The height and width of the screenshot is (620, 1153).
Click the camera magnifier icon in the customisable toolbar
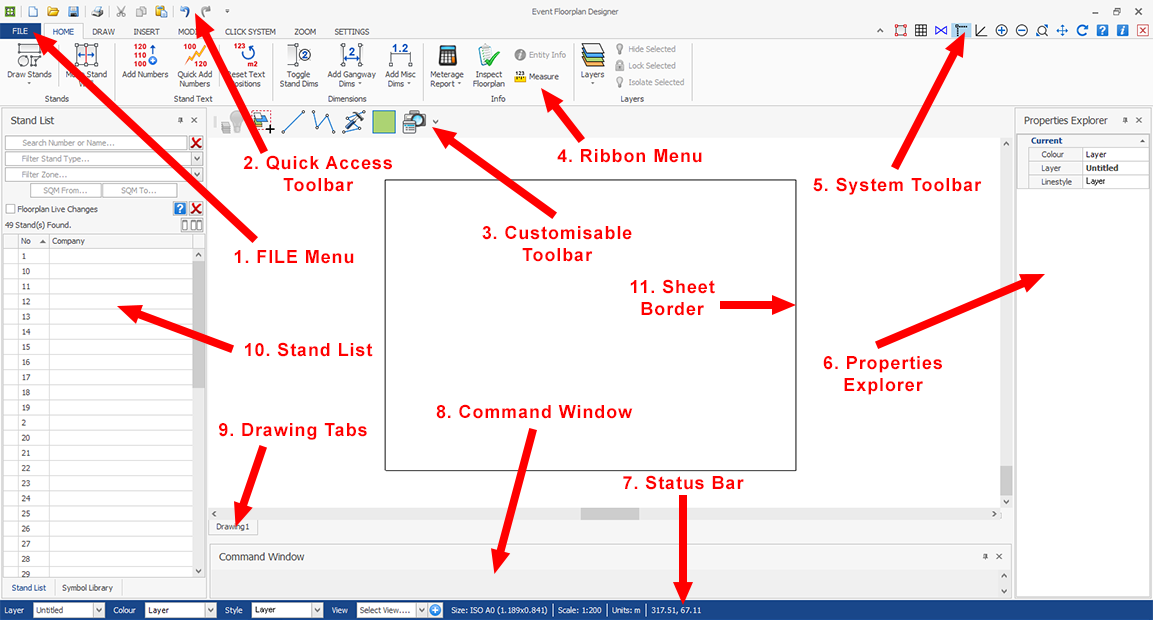tap(414, 122)
